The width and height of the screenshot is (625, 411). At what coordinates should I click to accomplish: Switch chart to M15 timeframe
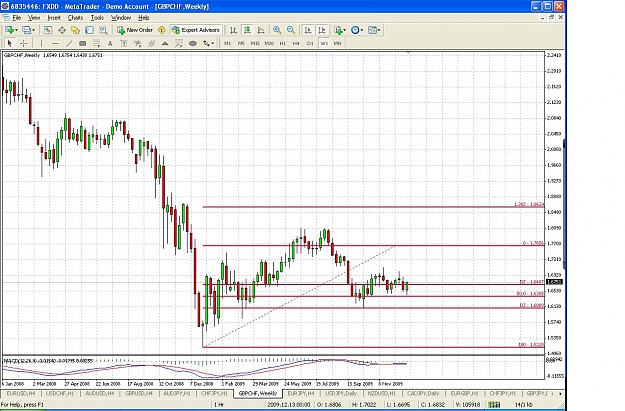pyautogui.click(x=255, y=43)
